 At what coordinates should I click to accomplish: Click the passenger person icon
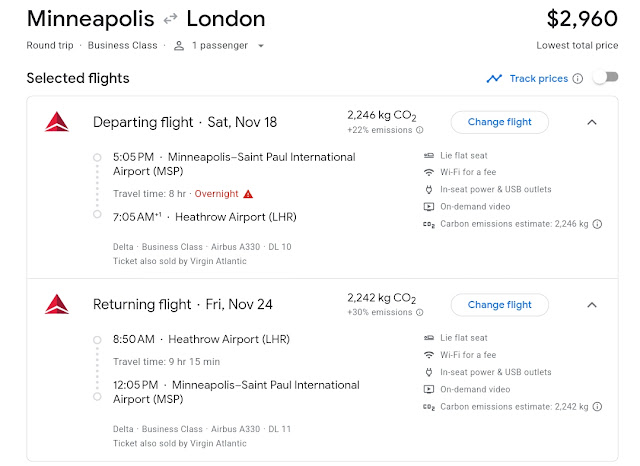pyautogui.click(x=179, y=46)
